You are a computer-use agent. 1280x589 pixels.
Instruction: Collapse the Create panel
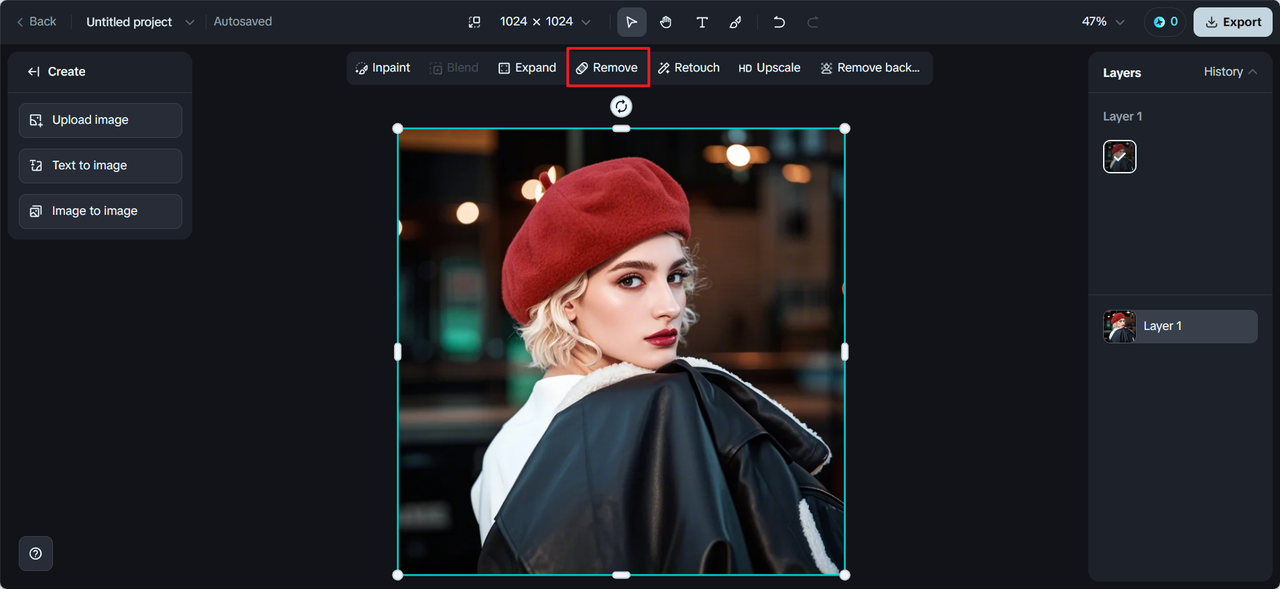click(33, 72)
